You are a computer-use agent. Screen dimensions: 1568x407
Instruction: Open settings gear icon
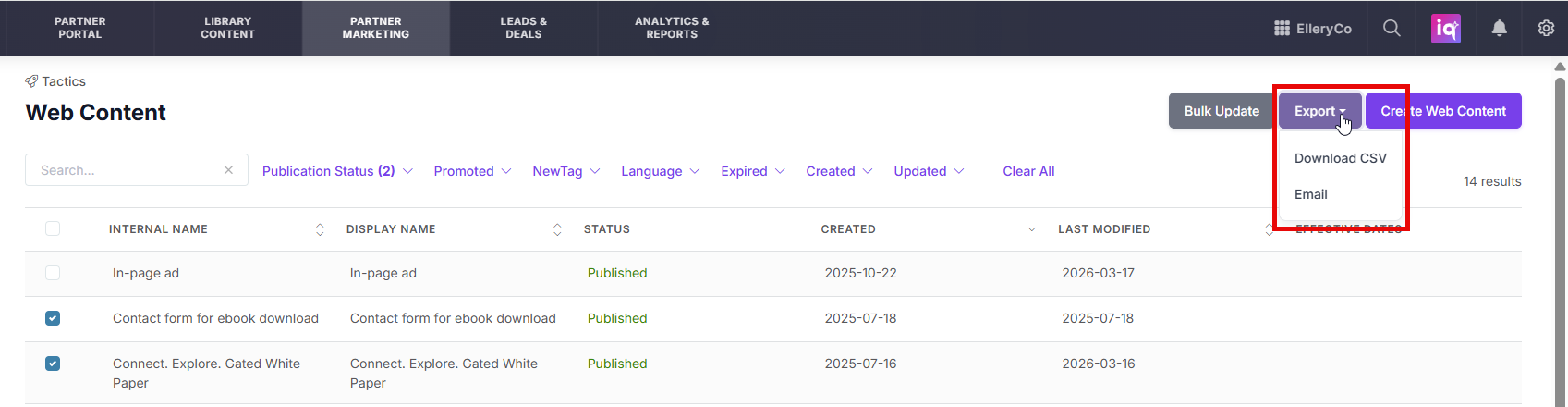tap(1546, 29)
